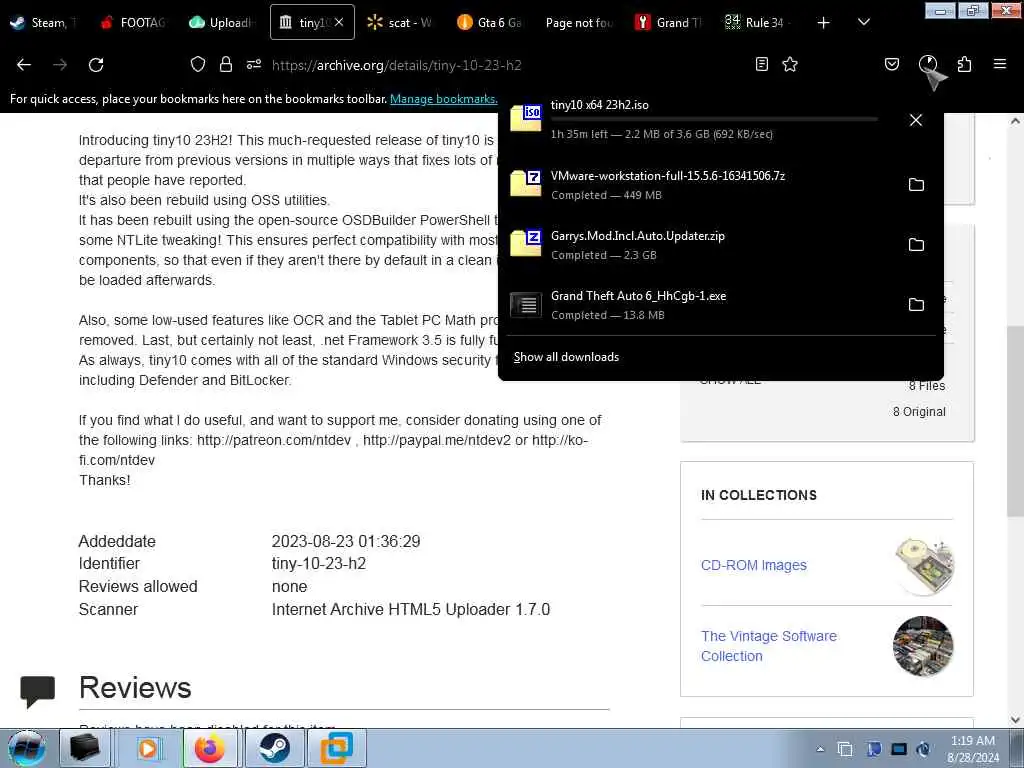The image size is (1024, 768).
Task: Switch to the Grand Th tab
Action: click(668, 23)
